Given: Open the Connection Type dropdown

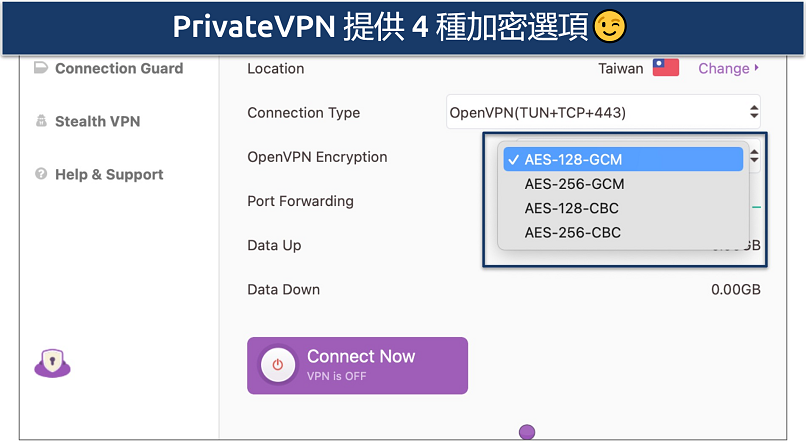Looking at the screenshot, I should tap(603, 113).
